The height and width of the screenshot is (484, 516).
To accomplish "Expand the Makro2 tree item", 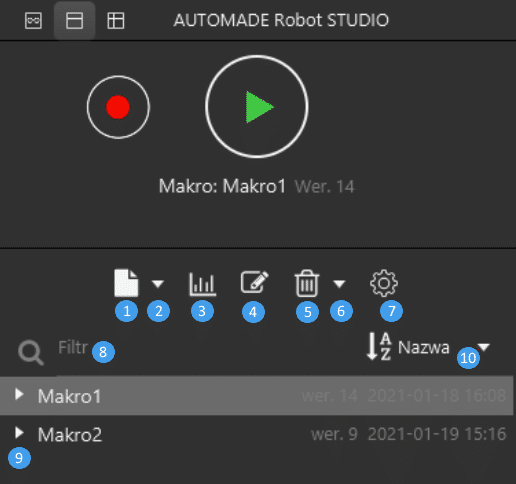I will coord(19,433).
